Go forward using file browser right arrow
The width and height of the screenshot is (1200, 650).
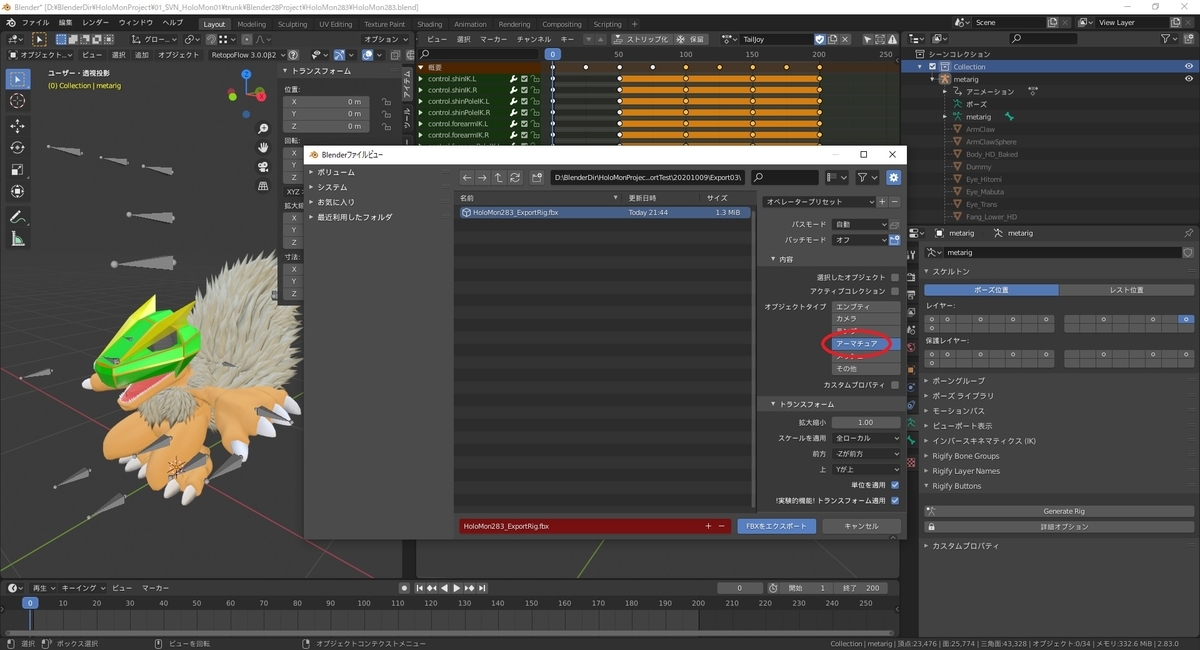tap(483, 177)
